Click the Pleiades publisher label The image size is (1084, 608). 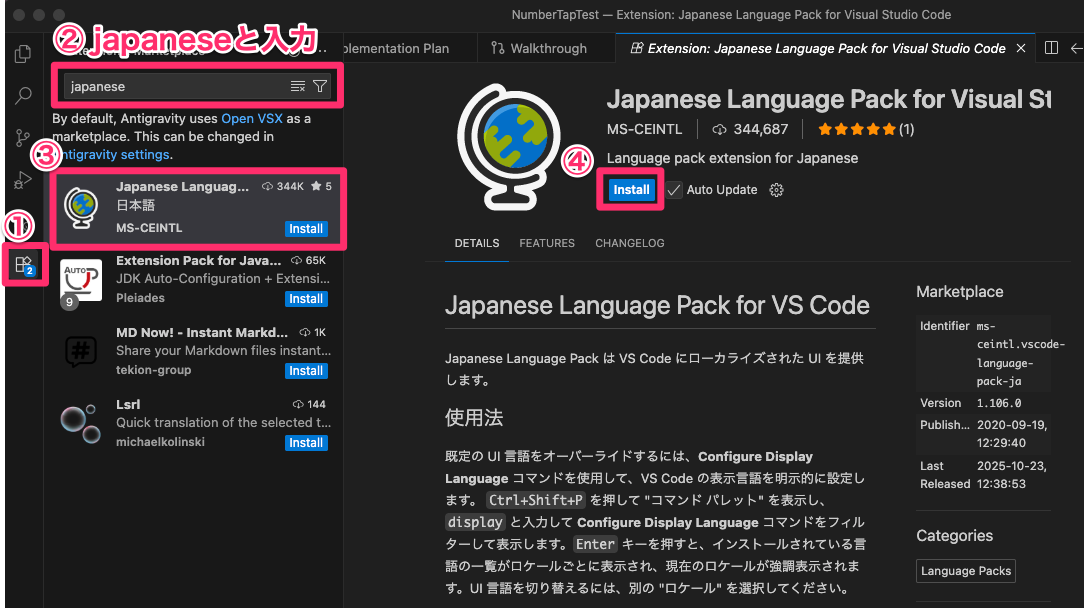click(140, 298)
